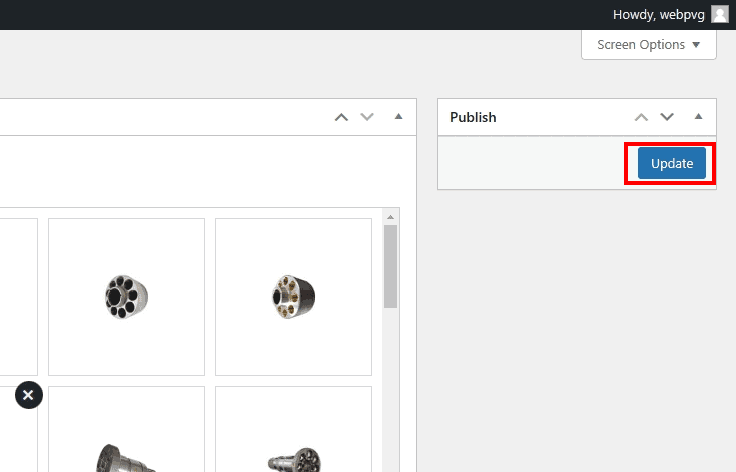This screenshot has height=472, width=736.
Task: Click the Update button in Publish panel
Action: click(671, 164)
